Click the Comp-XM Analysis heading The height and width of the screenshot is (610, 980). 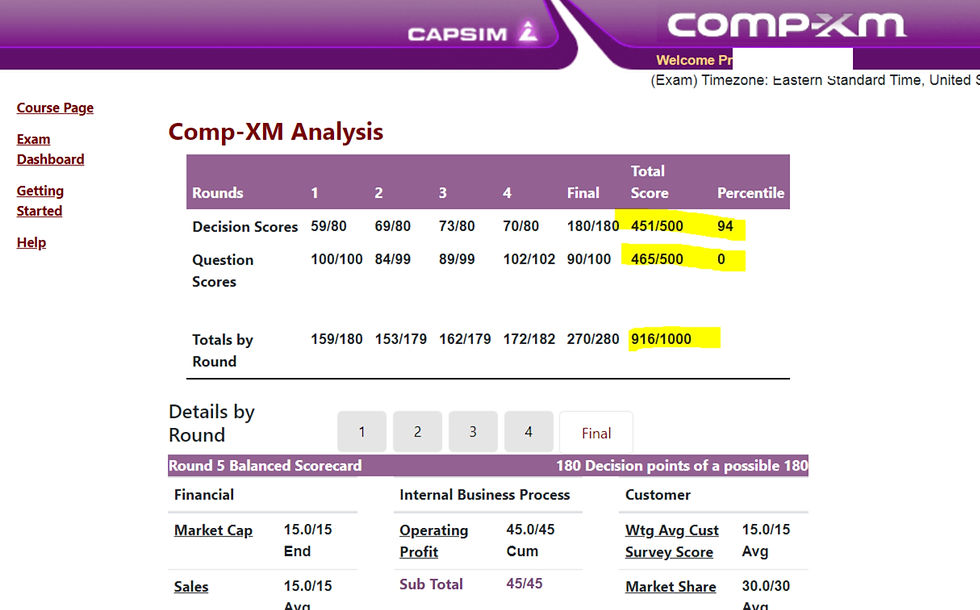click(276, 132)
